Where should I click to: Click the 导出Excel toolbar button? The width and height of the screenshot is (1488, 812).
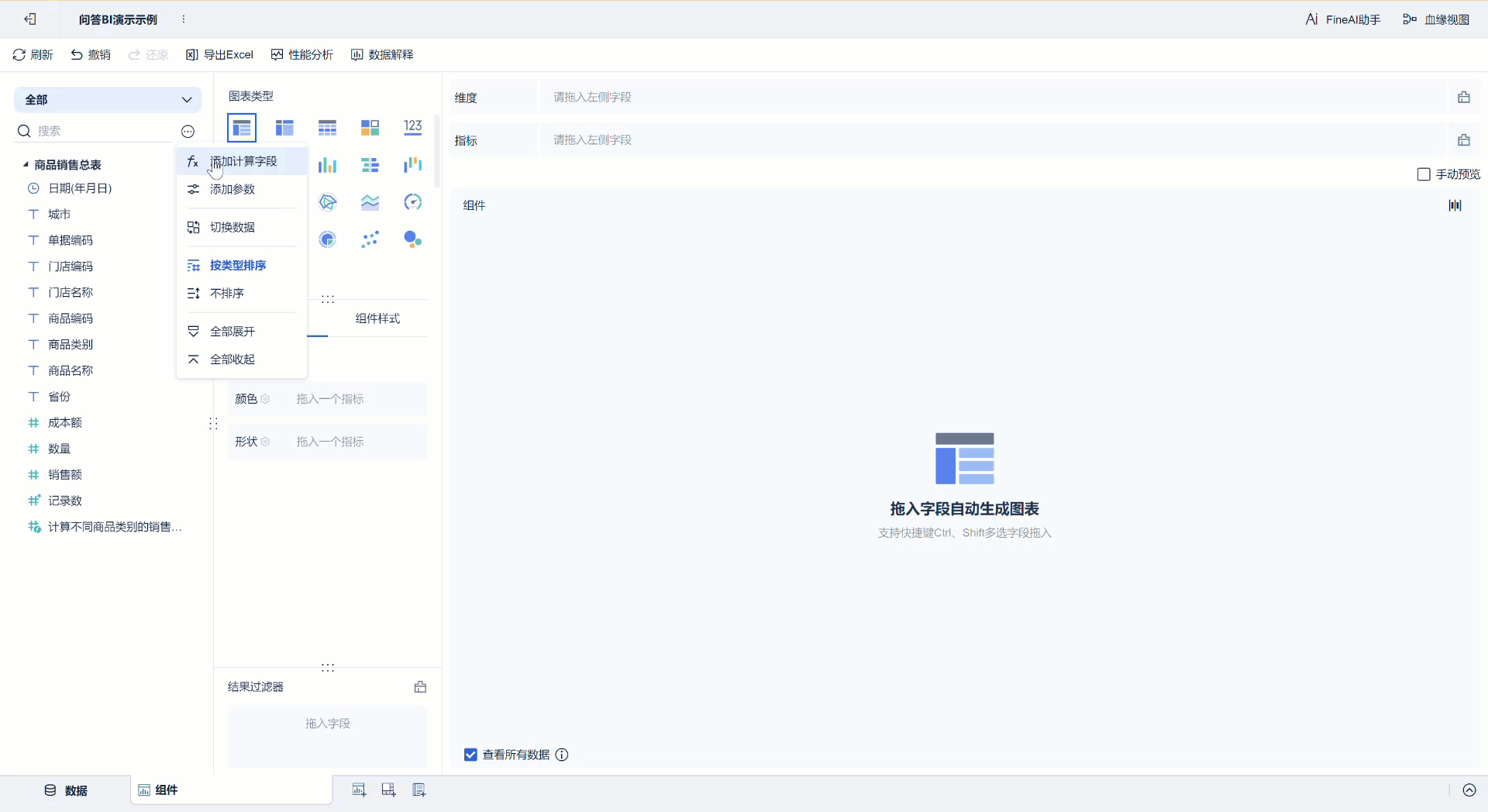[x=219, y=54]
